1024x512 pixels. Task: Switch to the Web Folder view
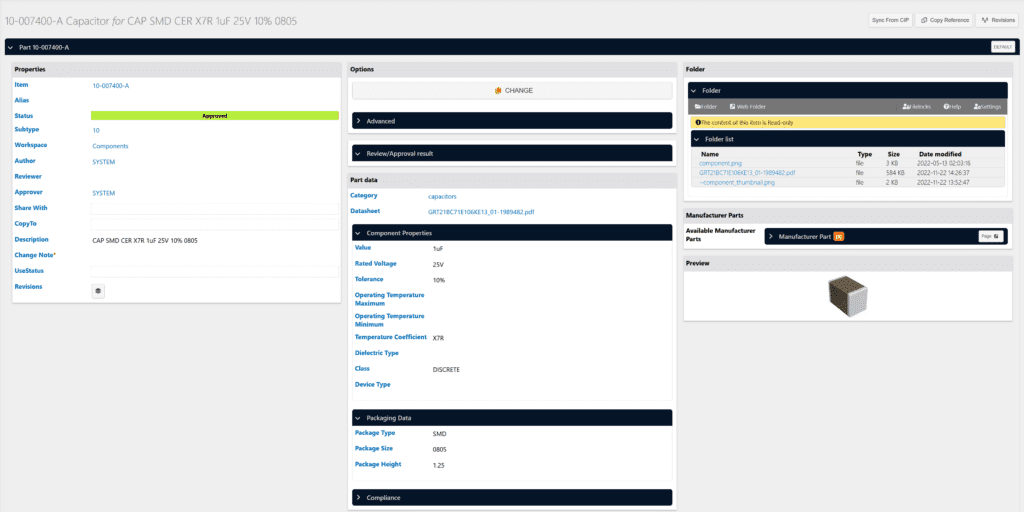(x=747, y=106)
